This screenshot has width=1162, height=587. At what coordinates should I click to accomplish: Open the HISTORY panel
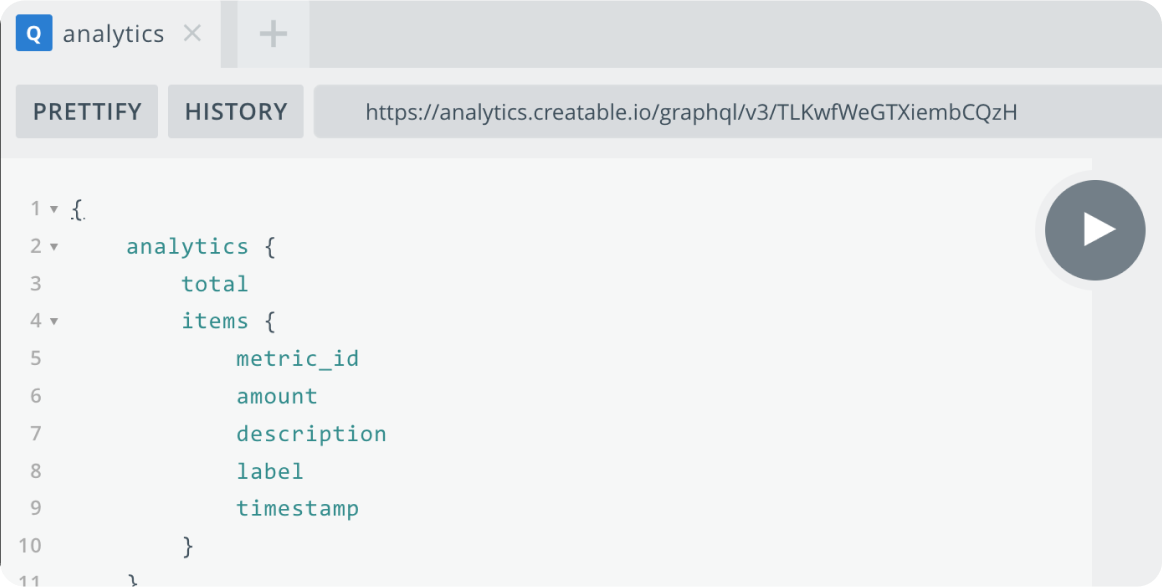click(236, 111)
